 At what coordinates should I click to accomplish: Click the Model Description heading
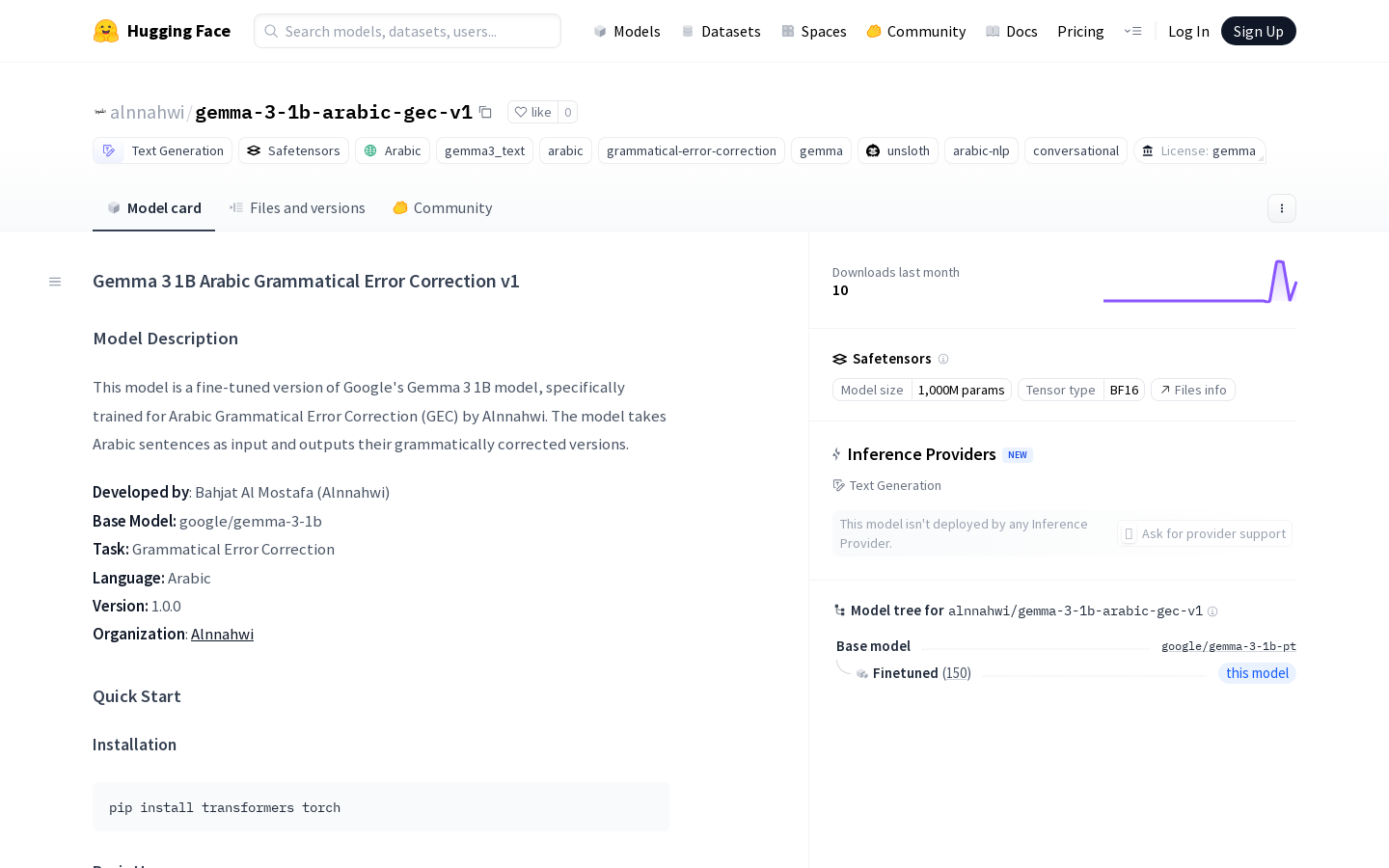[x=165, y=339]
